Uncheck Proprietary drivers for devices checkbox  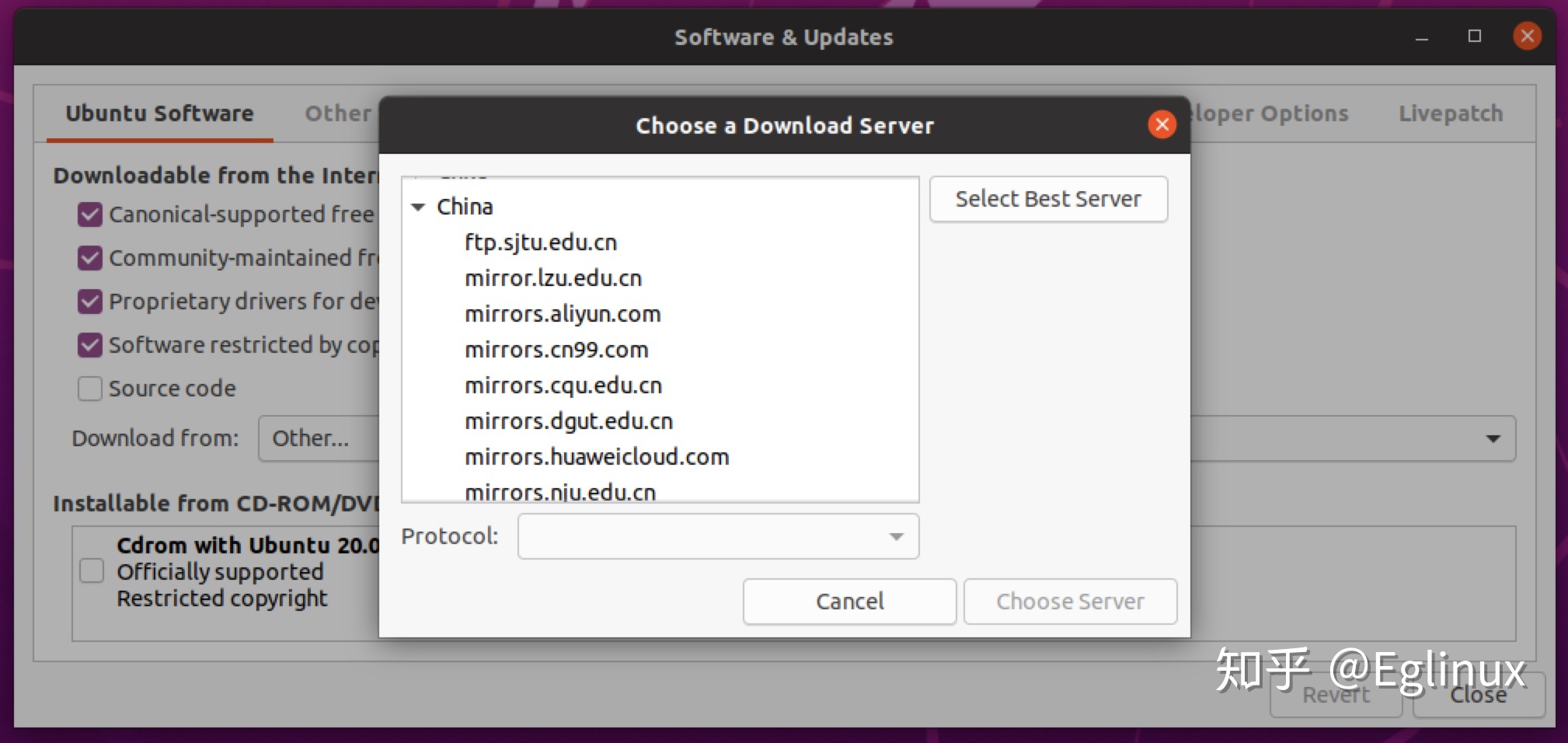90,302
